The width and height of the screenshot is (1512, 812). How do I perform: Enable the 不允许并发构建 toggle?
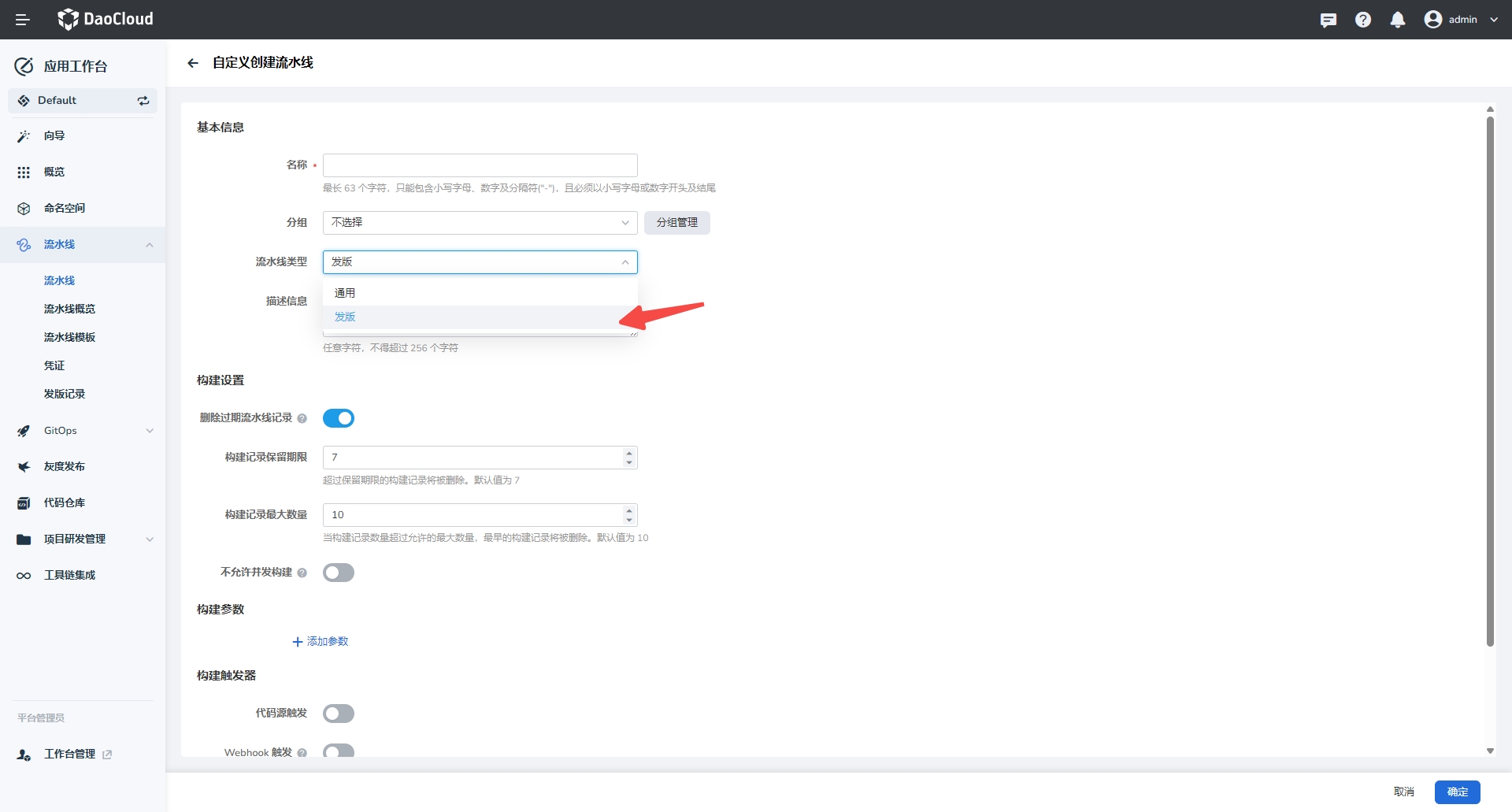click(339, 573)
